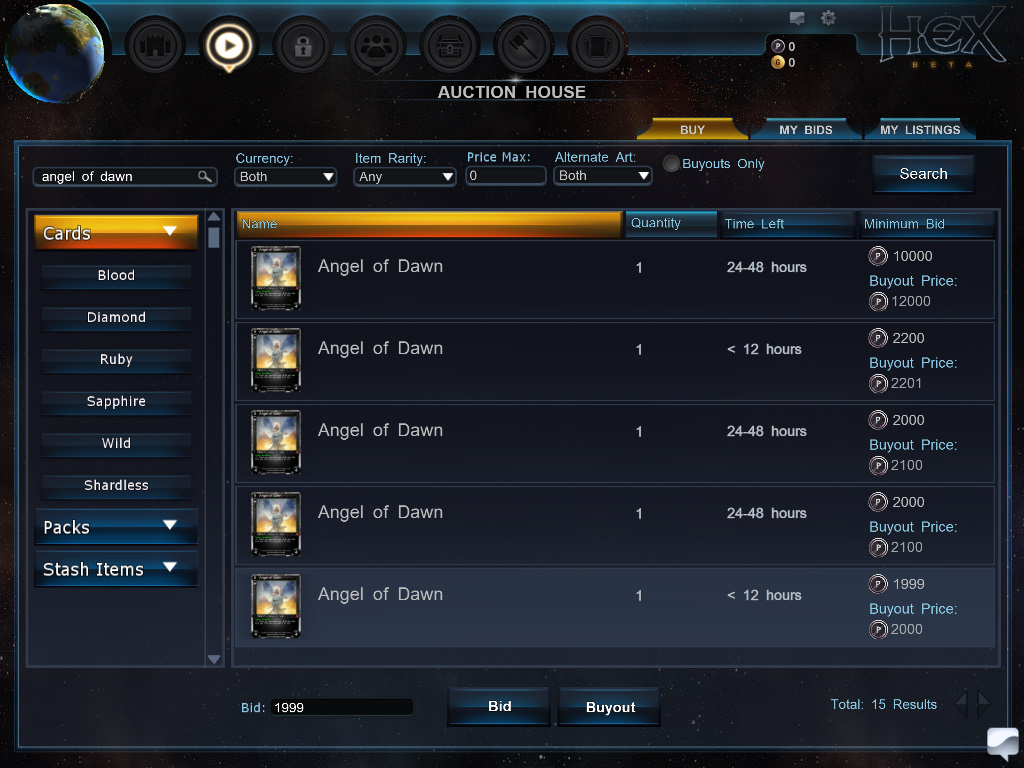
Task: Expand the Packs category
Action: tap(116, 527)
